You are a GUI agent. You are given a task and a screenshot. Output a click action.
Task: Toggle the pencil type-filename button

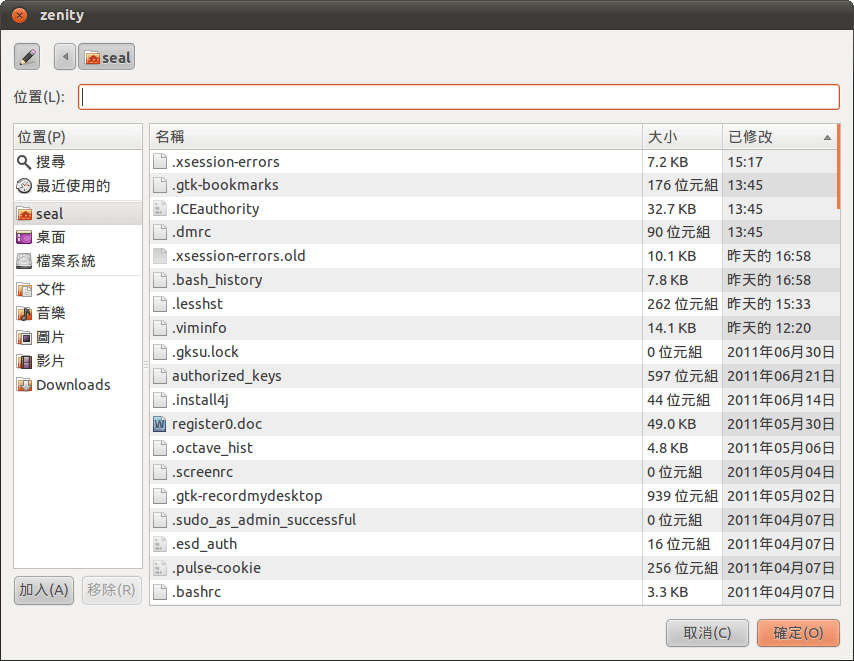click(27, 57)
